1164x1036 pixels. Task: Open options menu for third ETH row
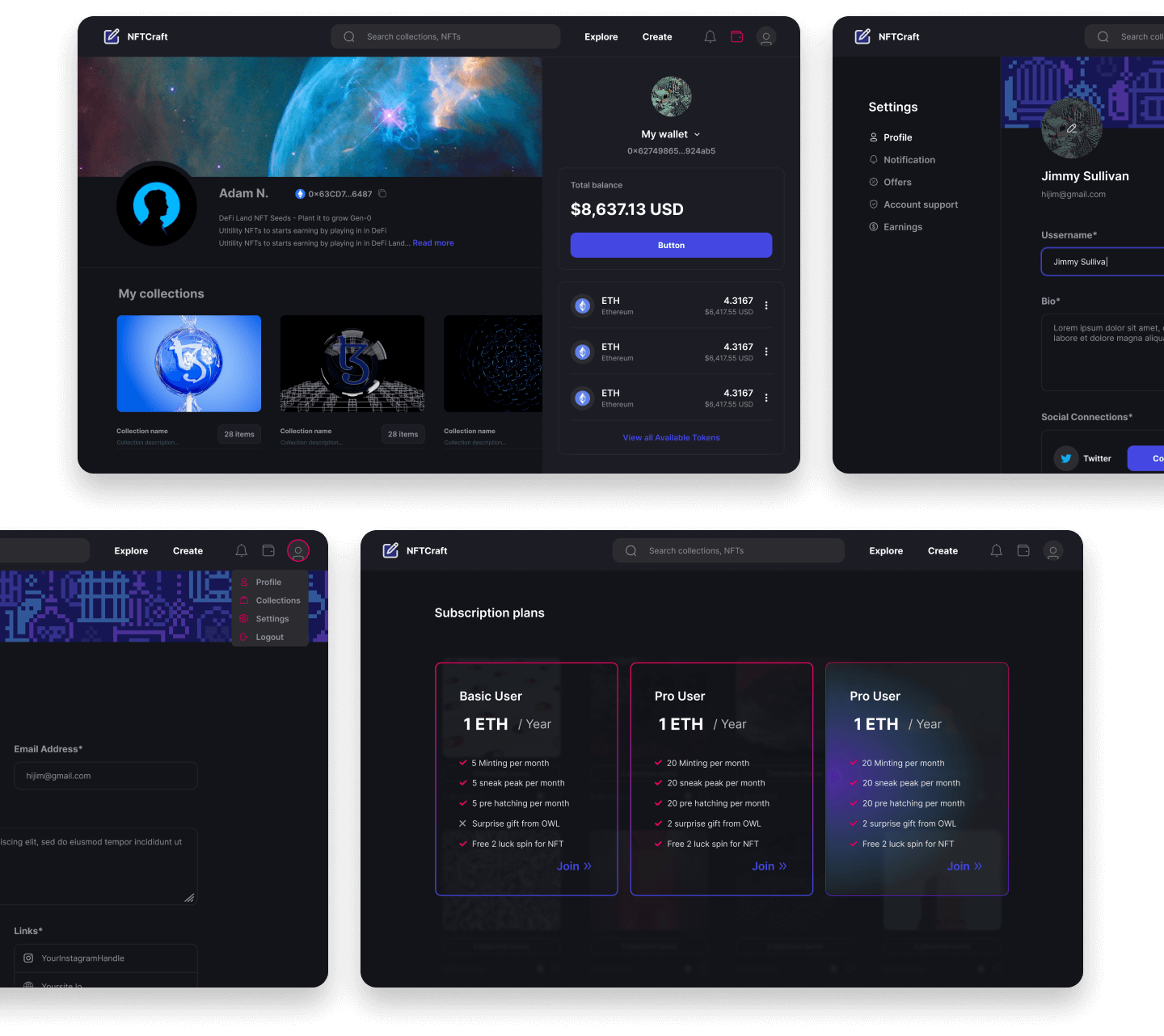coord(766,398)
